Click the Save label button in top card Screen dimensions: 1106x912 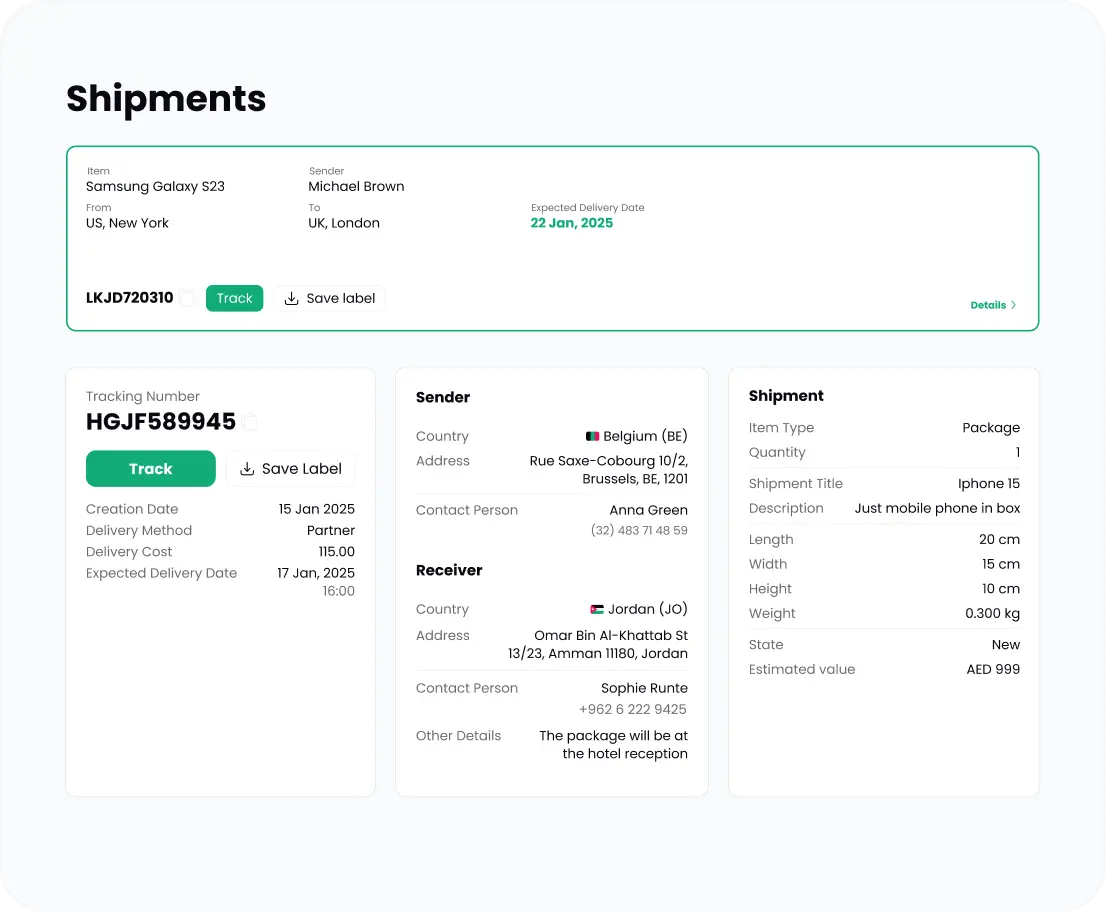click(329, 298)
